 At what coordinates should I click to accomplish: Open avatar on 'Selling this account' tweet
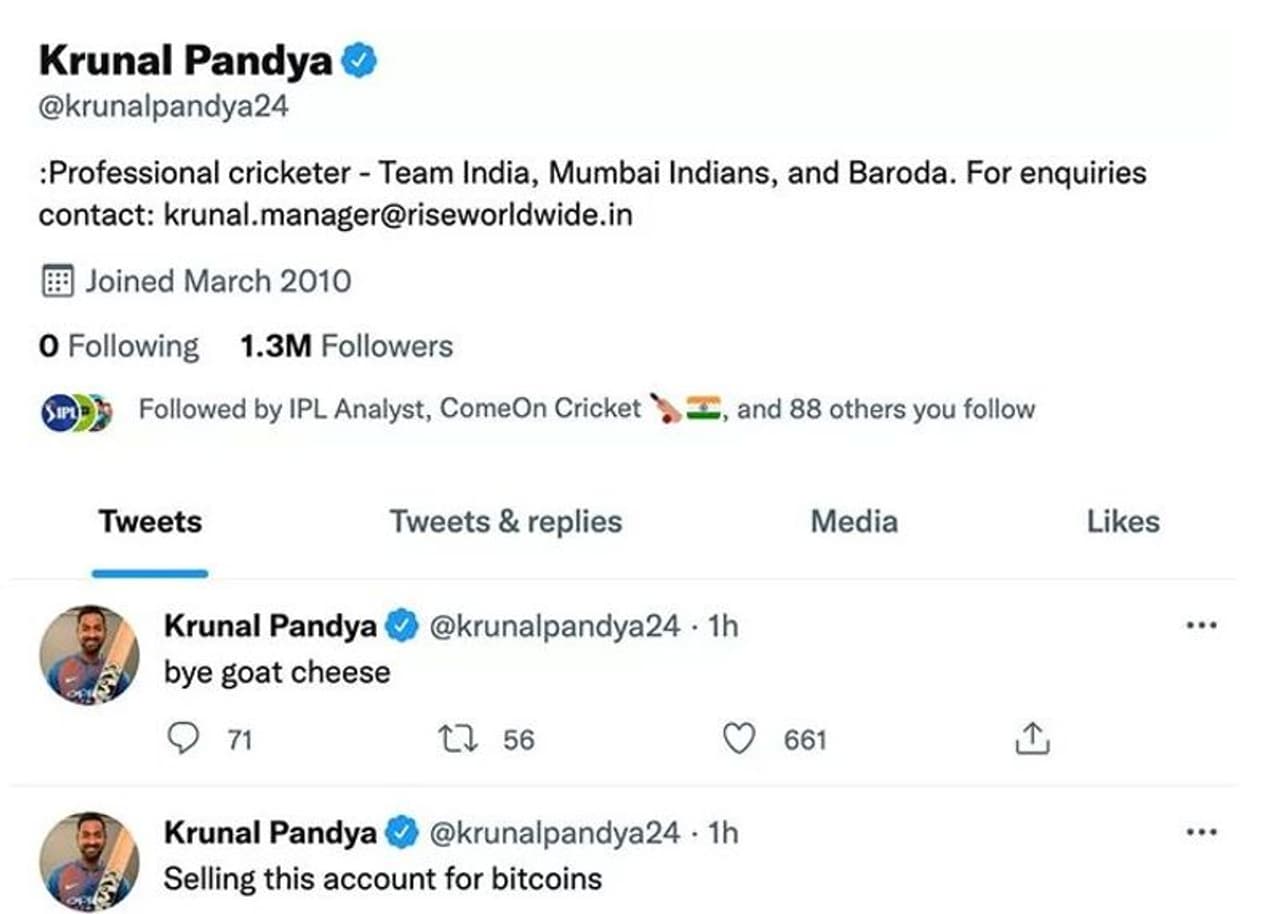pos(89,860)
